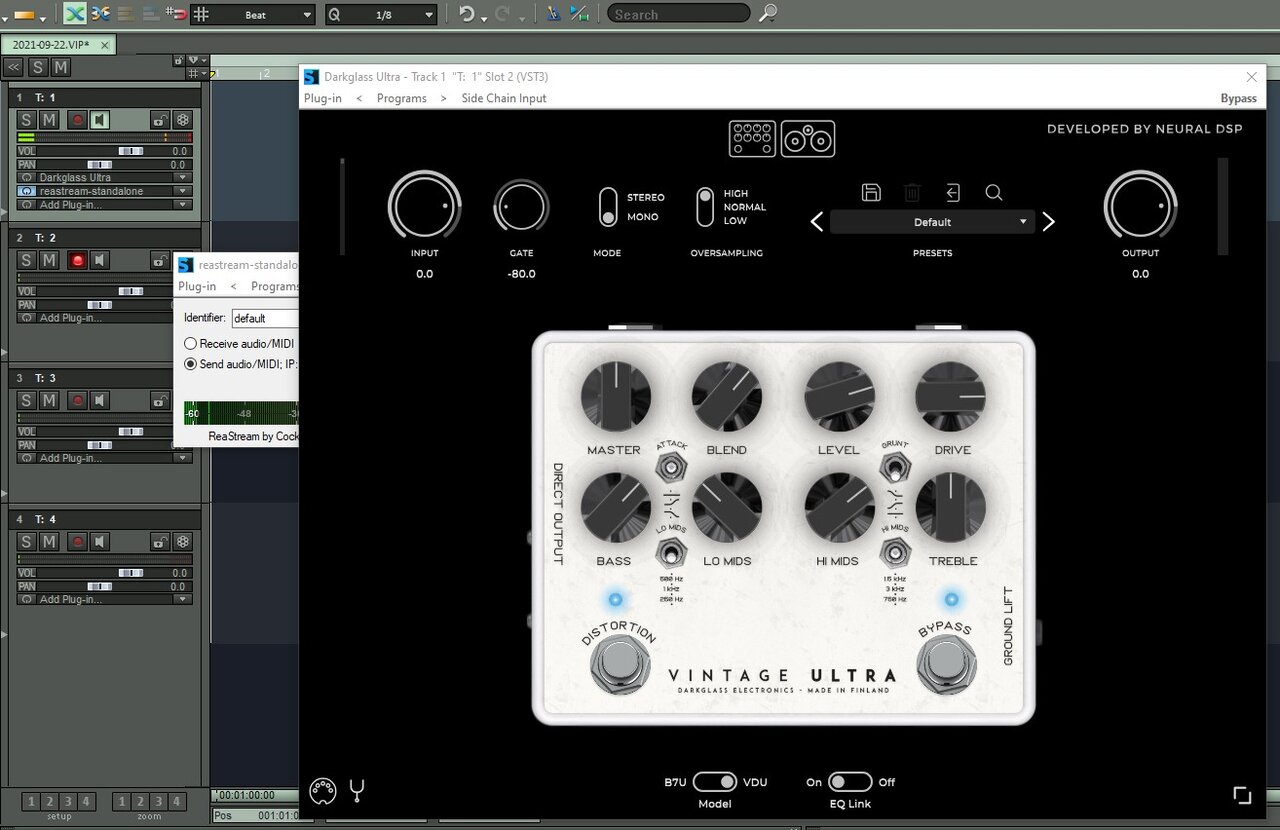Screen dimensions: 1280x830
Task: Click Bypass in Darkglass window header
Action: tap(1239, 98)
